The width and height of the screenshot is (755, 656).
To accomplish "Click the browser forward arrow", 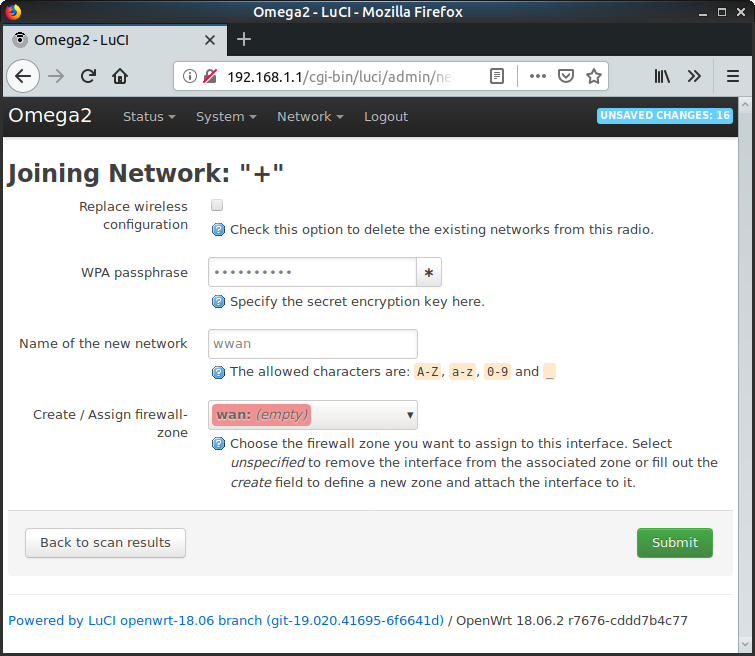I will (x=56, y=76).
